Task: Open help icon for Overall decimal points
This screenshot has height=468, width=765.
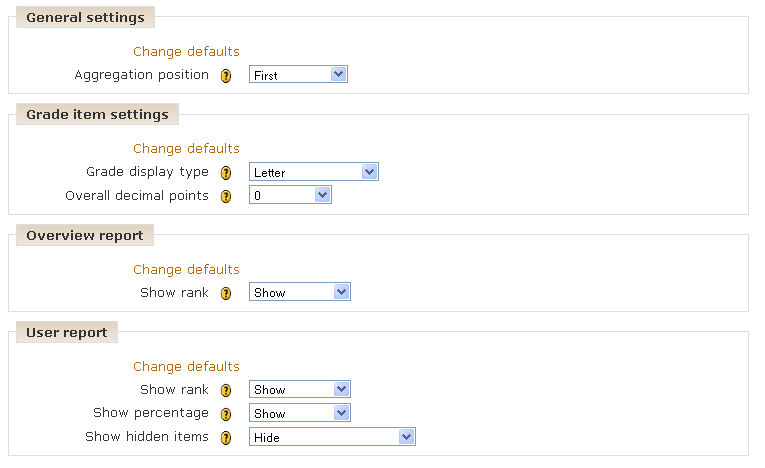Action: pos(225,196)
